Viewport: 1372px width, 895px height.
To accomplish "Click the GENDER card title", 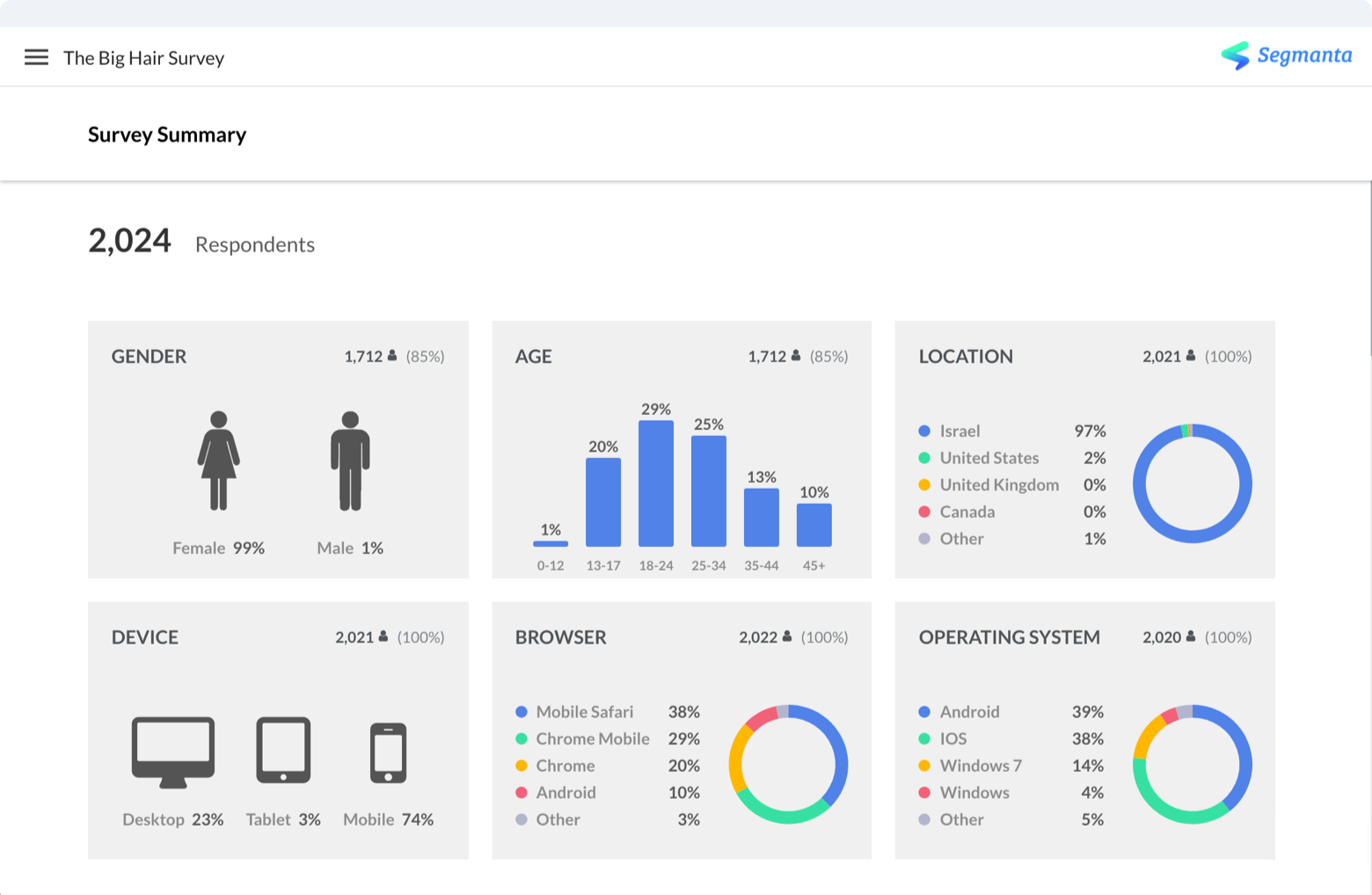I will pyautogui.click(x=149, y=356).
